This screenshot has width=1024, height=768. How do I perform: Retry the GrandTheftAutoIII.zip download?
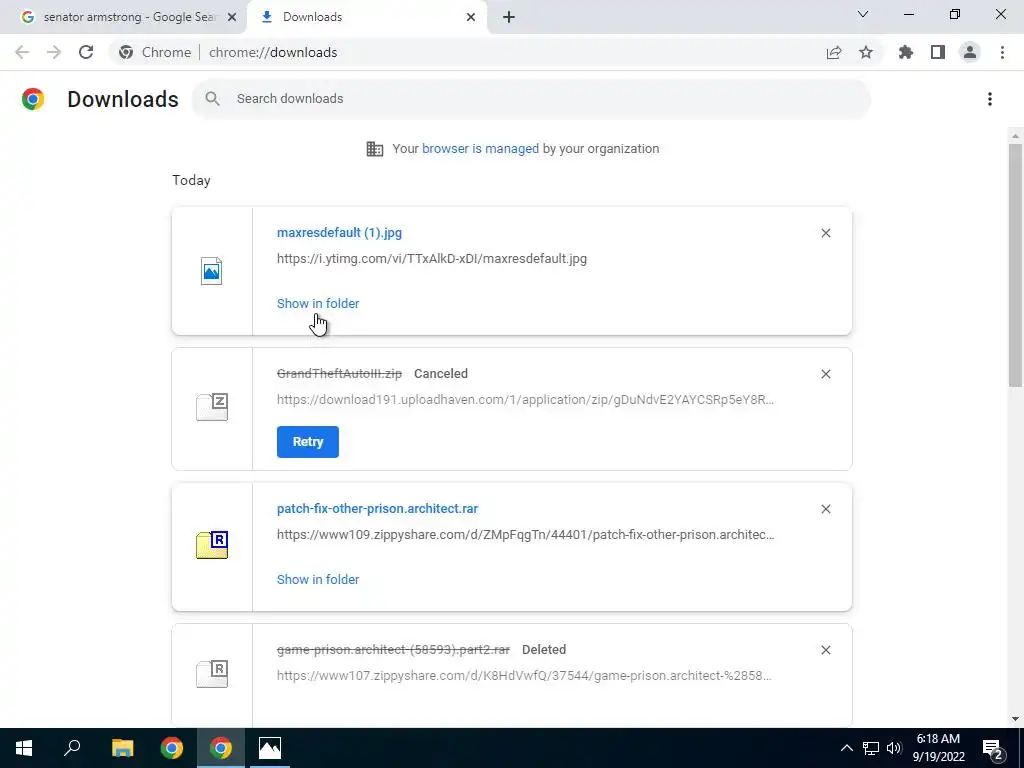[x=308, y=442]
